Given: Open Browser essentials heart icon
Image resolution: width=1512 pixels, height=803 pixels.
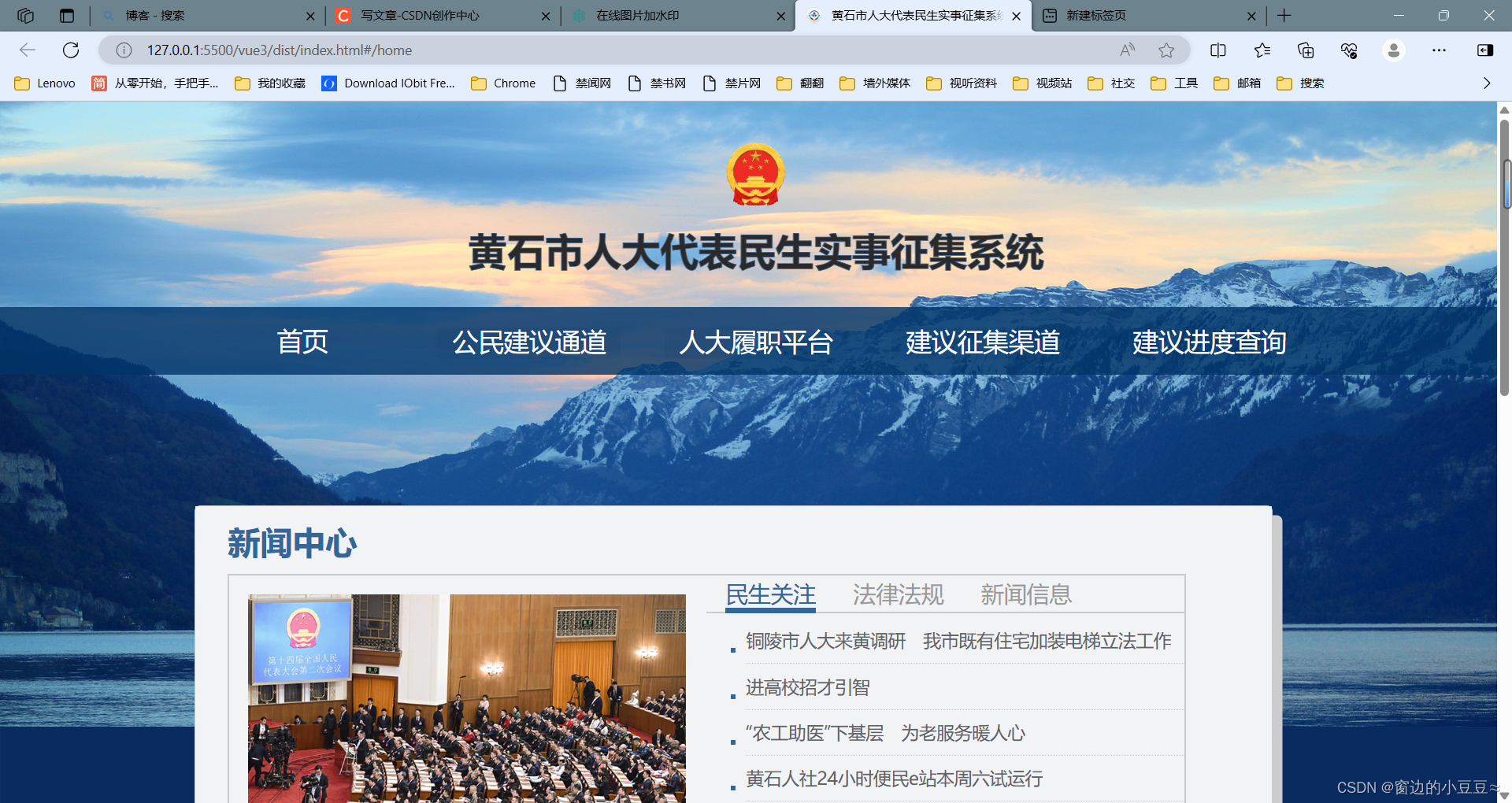Looking at the screenshot, I should (1349, 50).
